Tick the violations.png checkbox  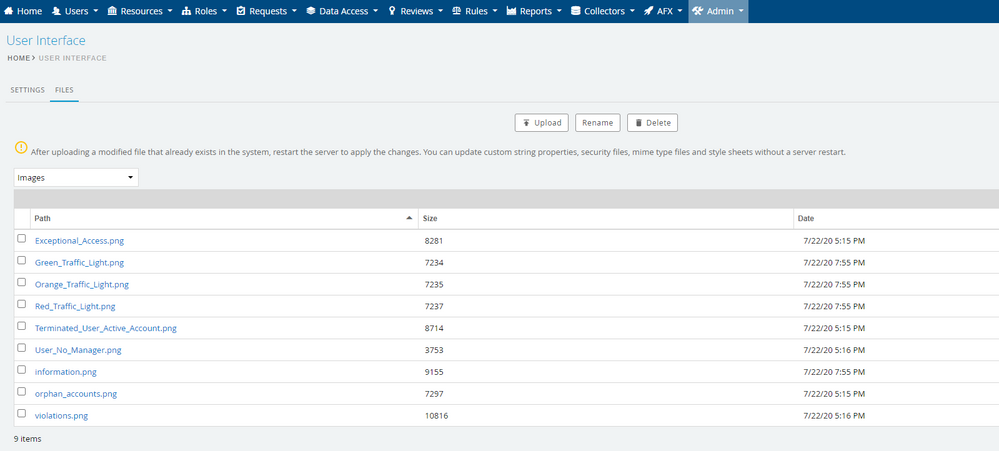click(22, 413)
